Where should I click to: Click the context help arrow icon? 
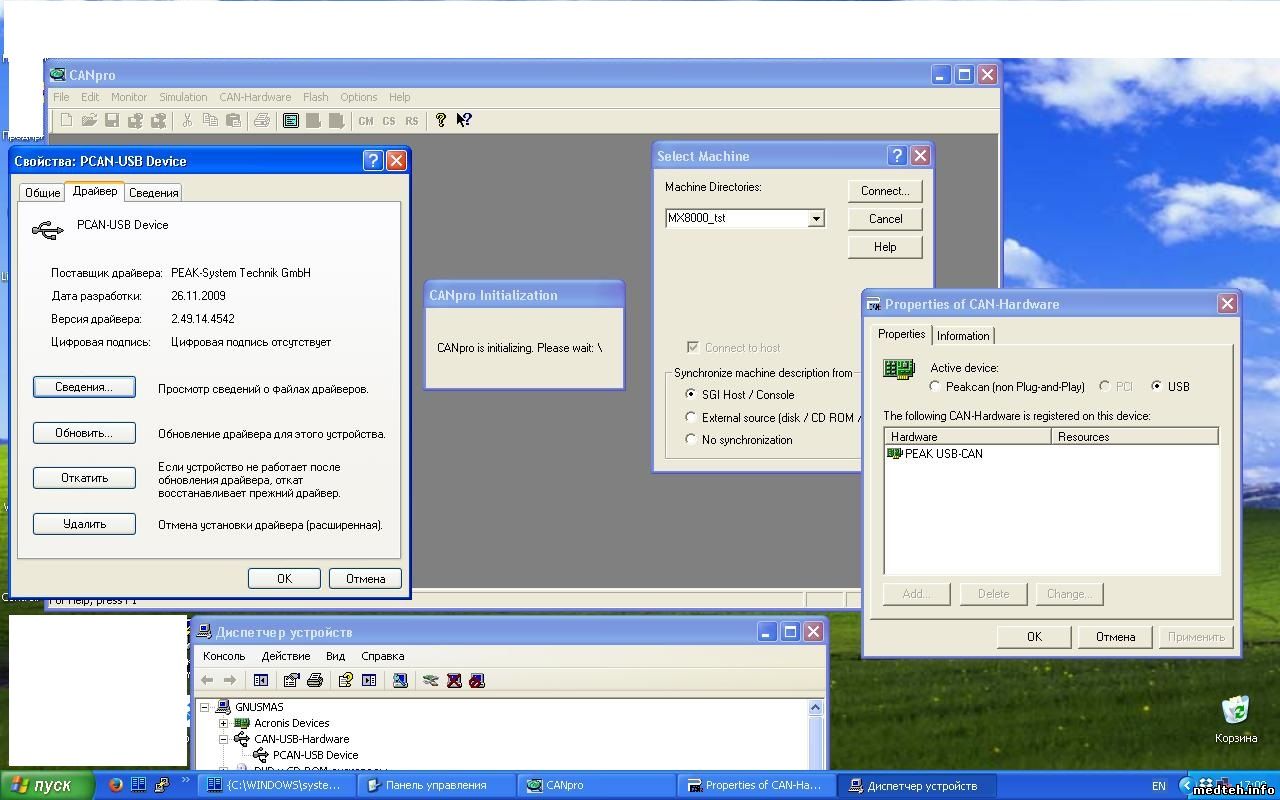464,120
